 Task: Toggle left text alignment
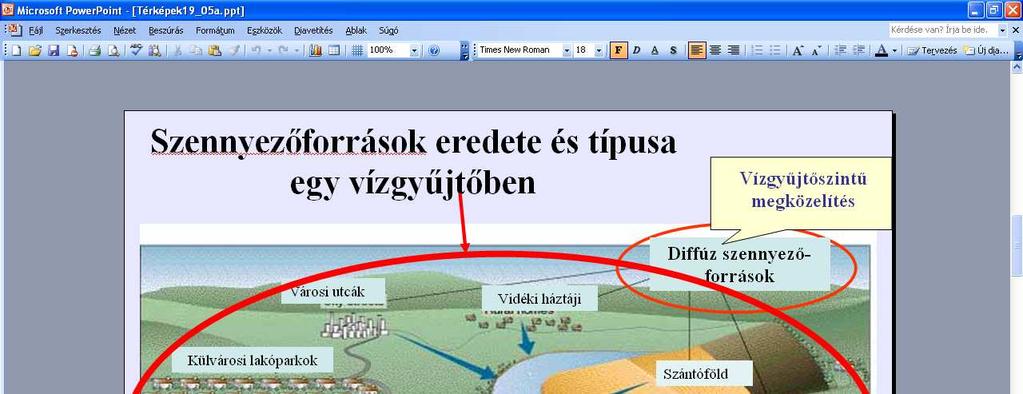coord(697,50)
